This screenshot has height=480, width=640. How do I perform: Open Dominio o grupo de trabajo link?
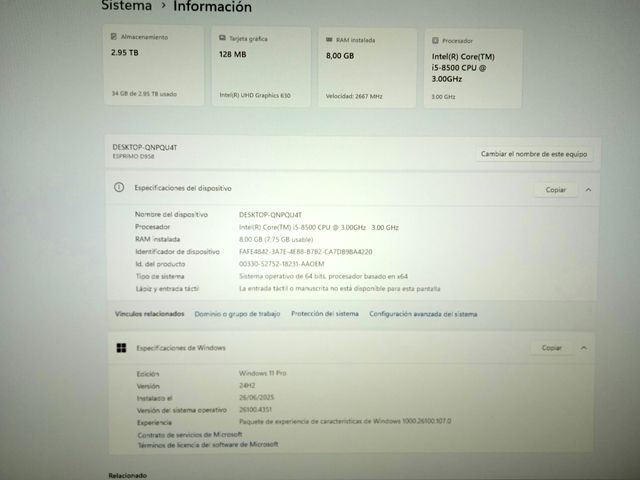237,314
